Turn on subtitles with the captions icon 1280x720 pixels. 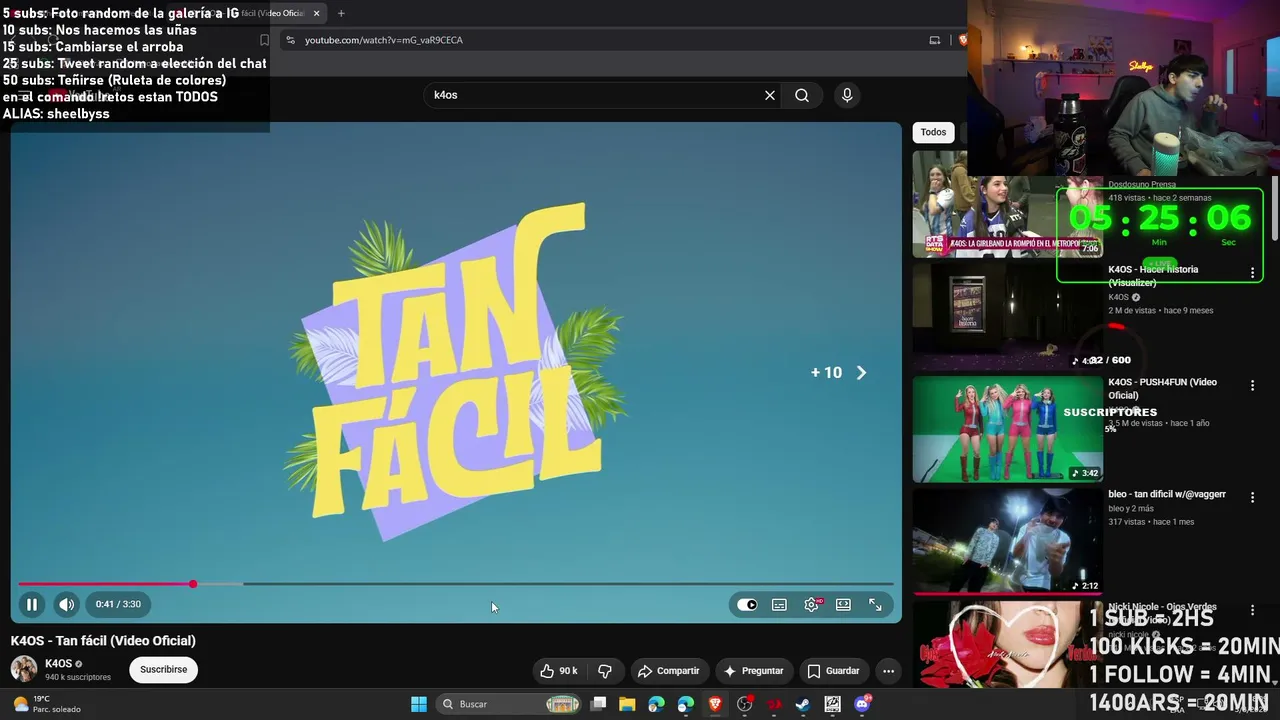click(779, 604)
